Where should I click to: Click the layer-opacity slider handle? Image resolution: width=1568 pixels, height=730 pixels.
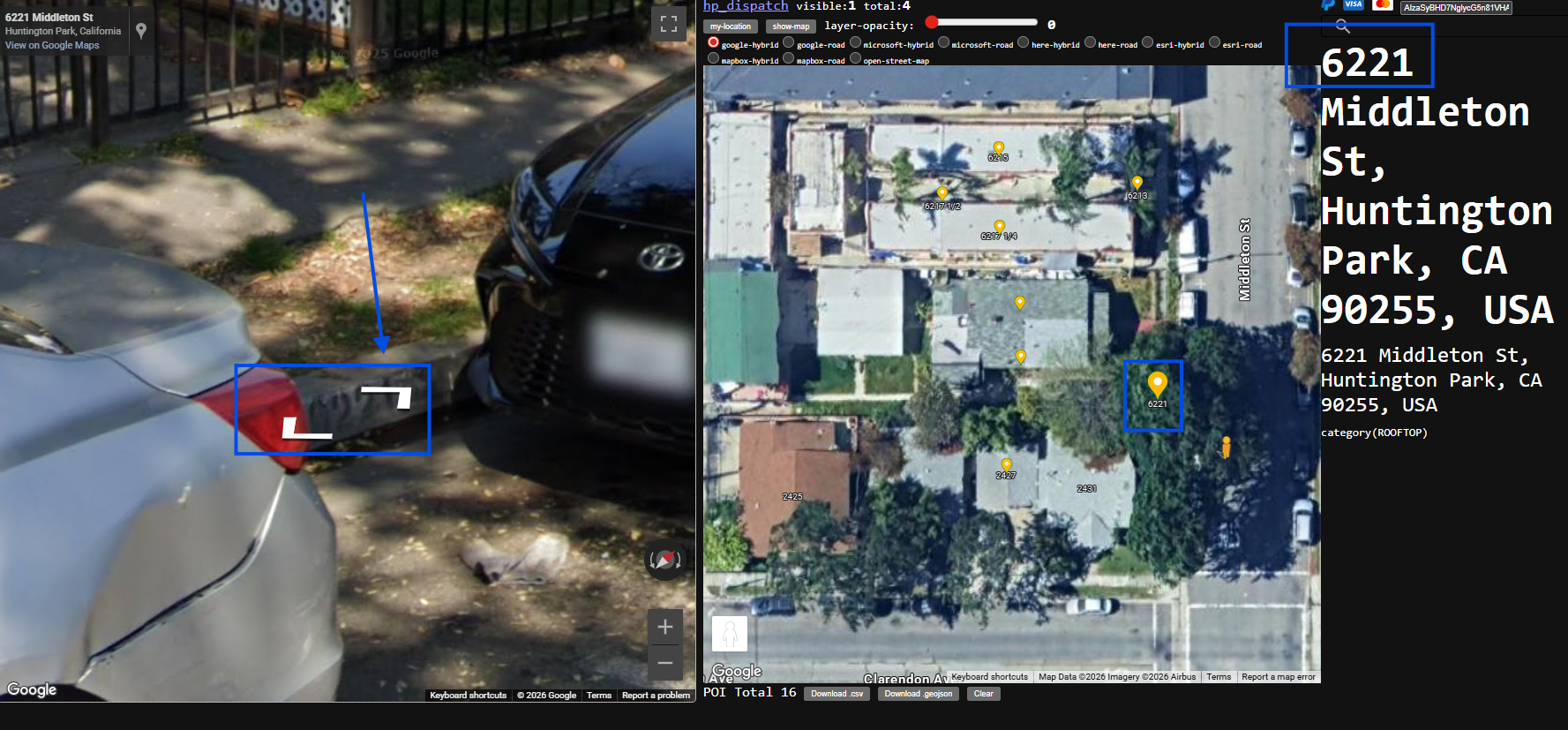(x=932, y=22)
